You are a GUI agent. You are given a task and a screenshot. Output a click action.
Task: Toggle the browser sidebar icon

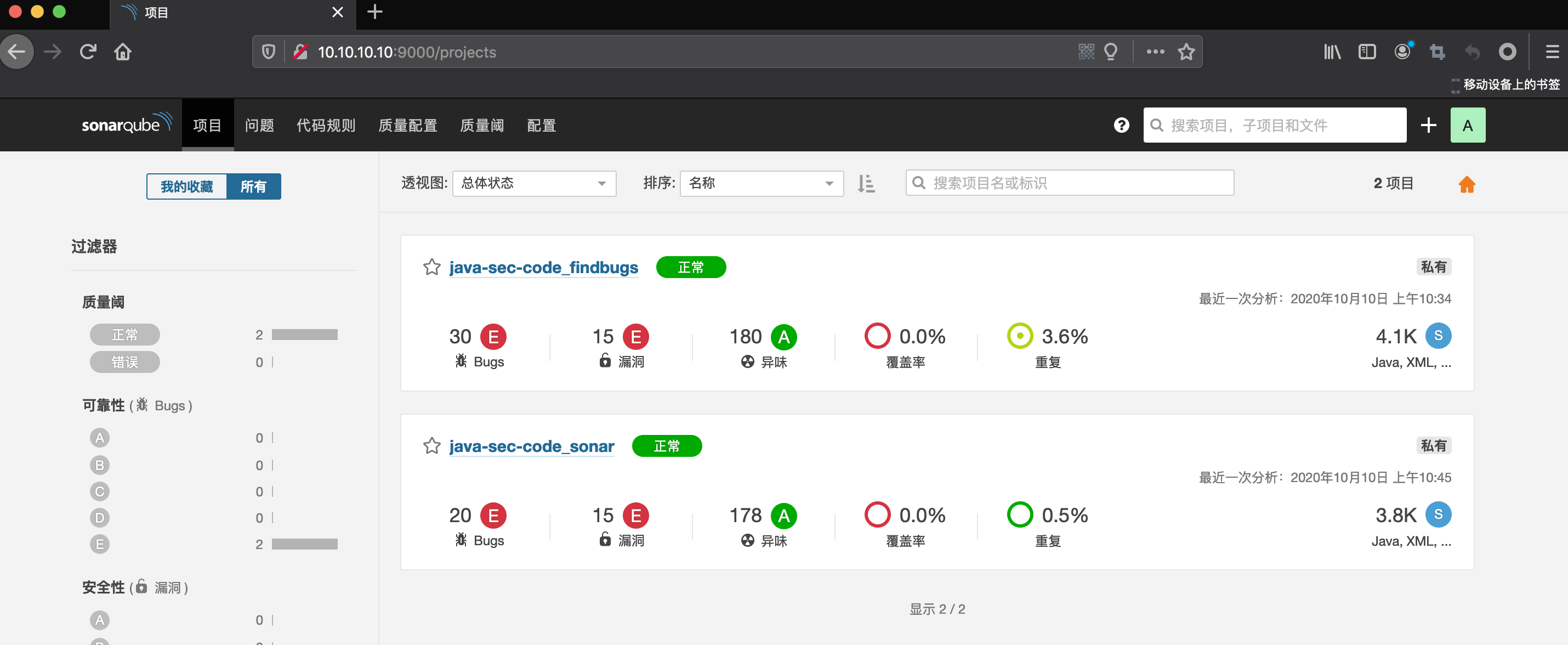[x=1367, y=52]
